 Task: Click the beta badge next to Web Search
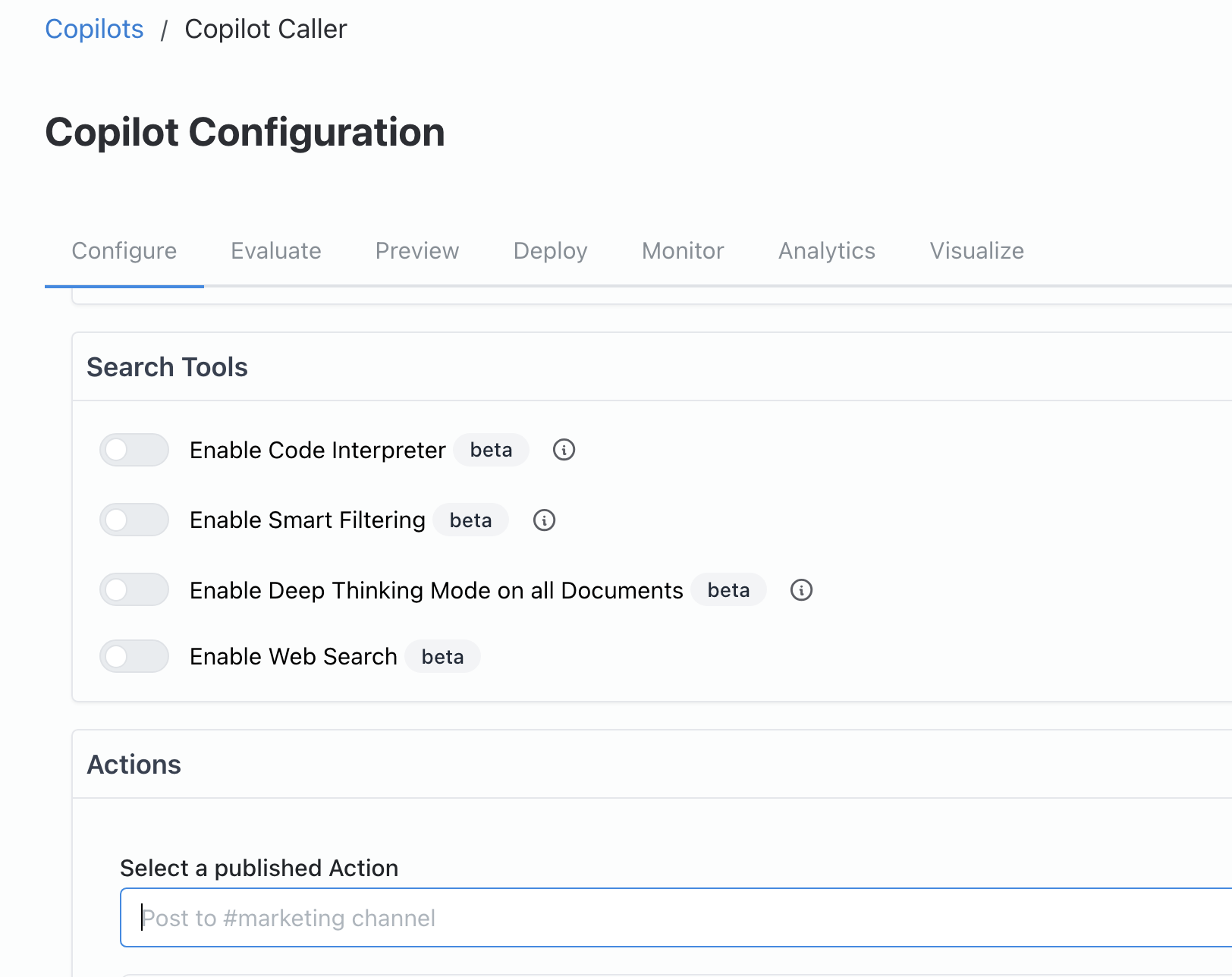(x=442, y=655)
